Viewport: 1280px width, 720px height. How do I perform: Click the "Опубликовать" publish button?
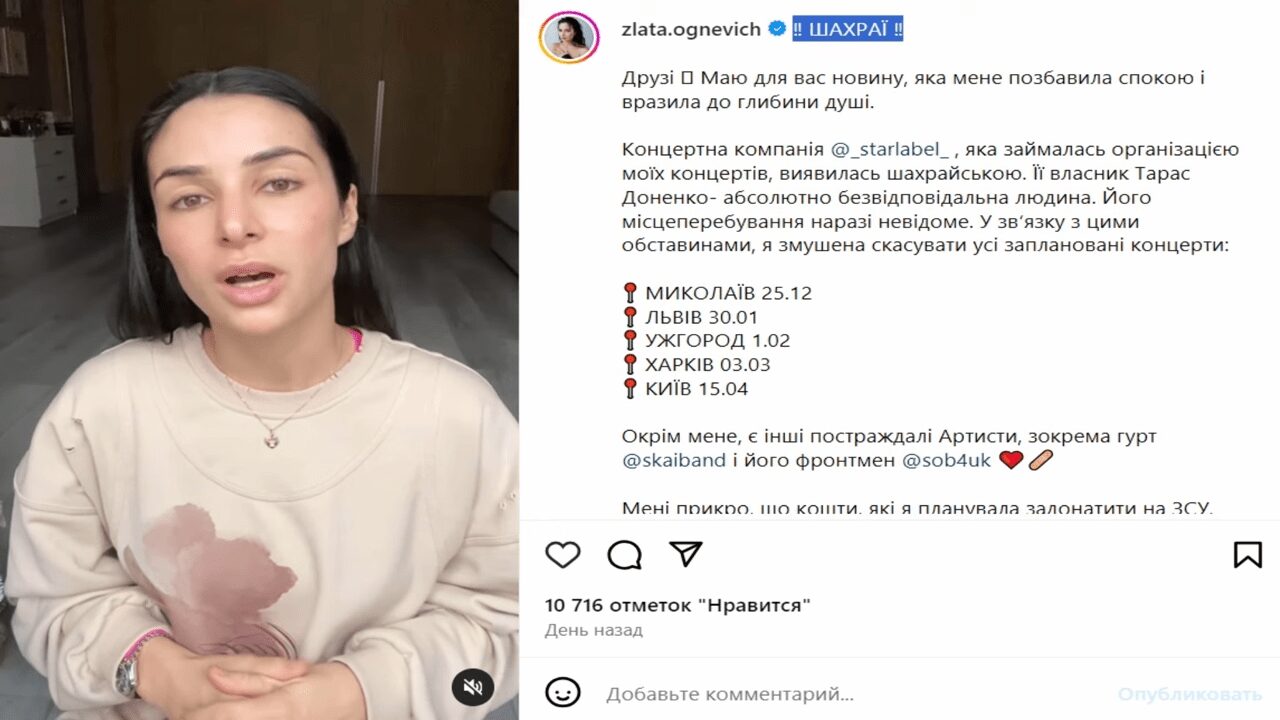[x=1190, y=693]
